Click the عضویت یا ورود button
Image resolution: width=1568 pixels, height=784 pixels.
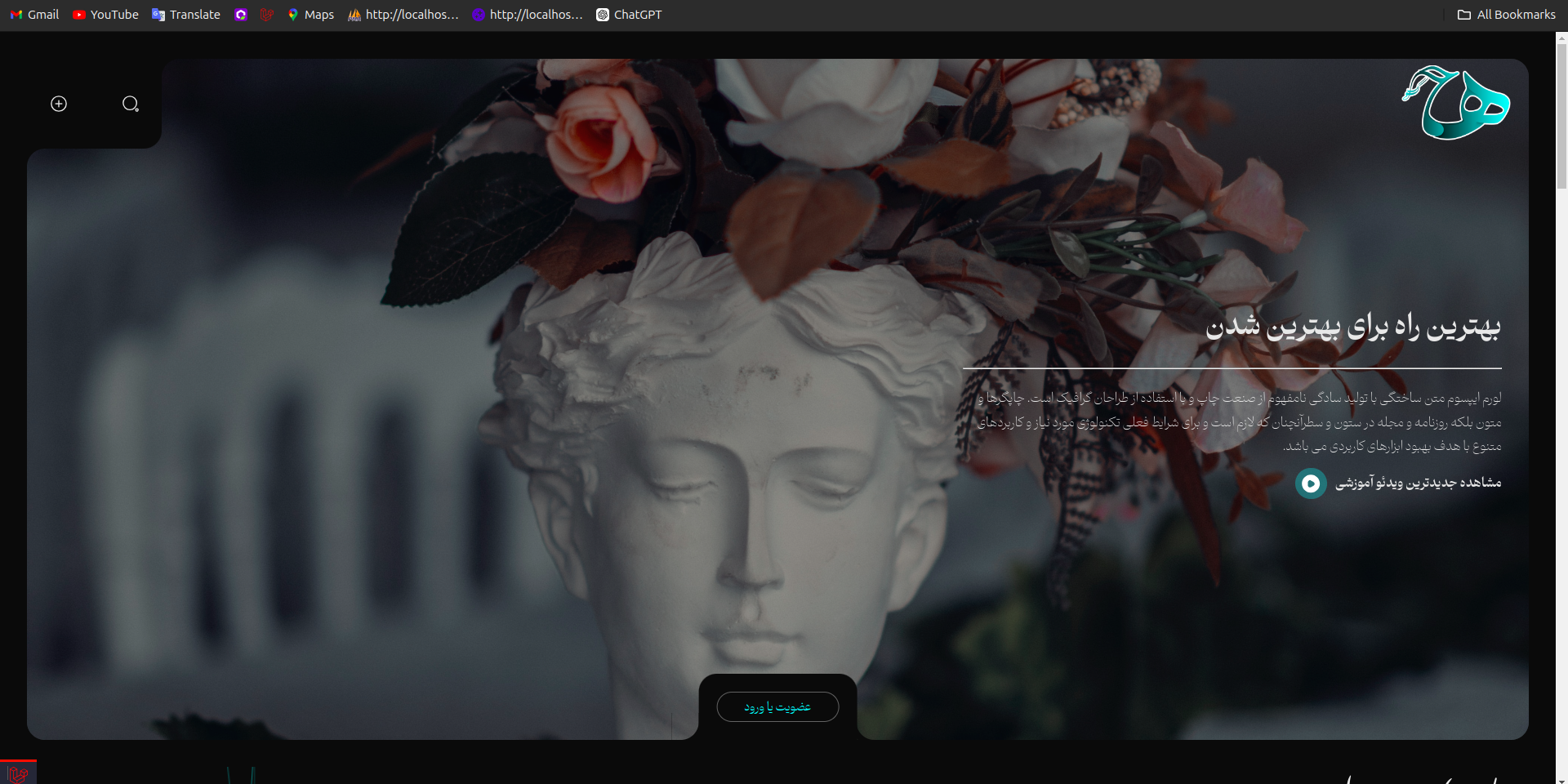tap(777, 707)
